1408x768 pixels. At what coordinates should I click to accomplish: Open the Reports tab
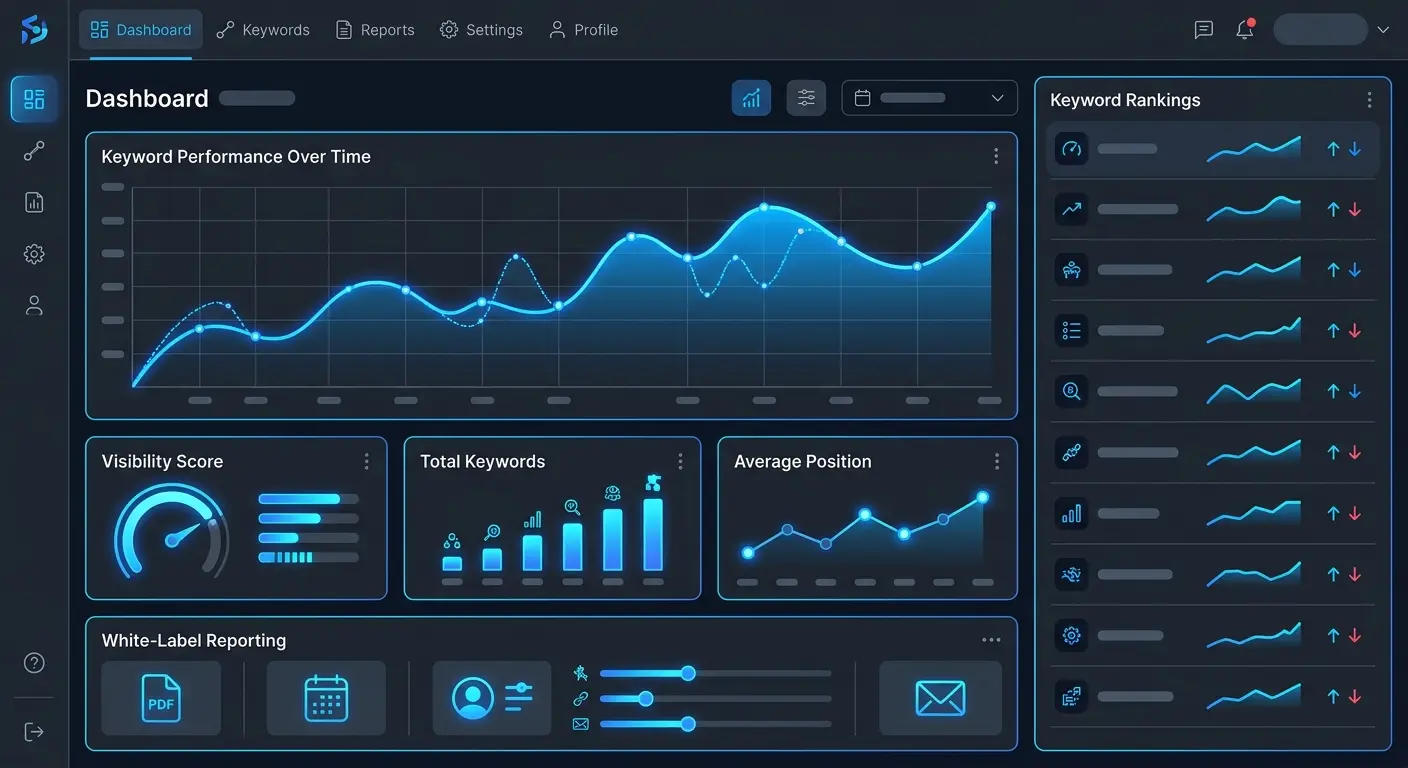click(x=375, y=30)
